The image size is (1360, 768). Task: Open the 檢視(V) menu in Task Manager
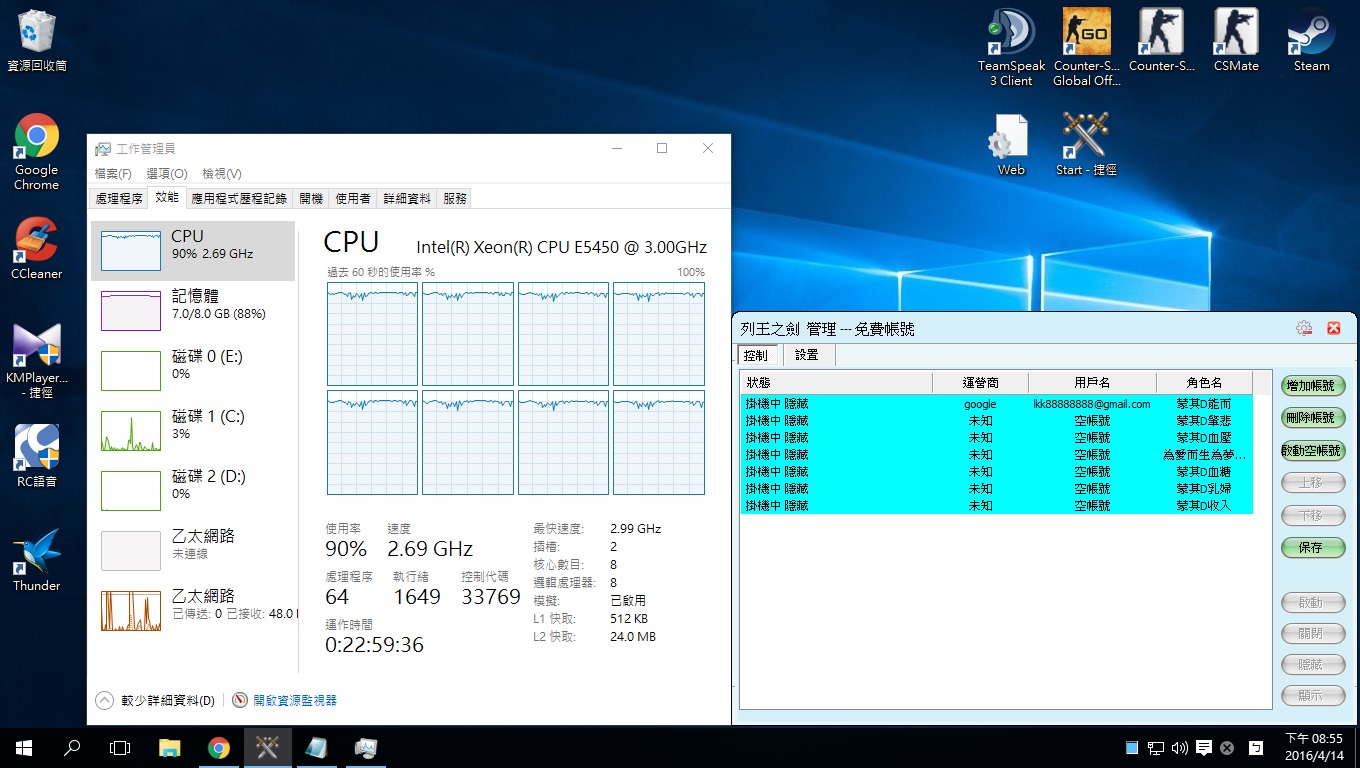coord(222,174)
